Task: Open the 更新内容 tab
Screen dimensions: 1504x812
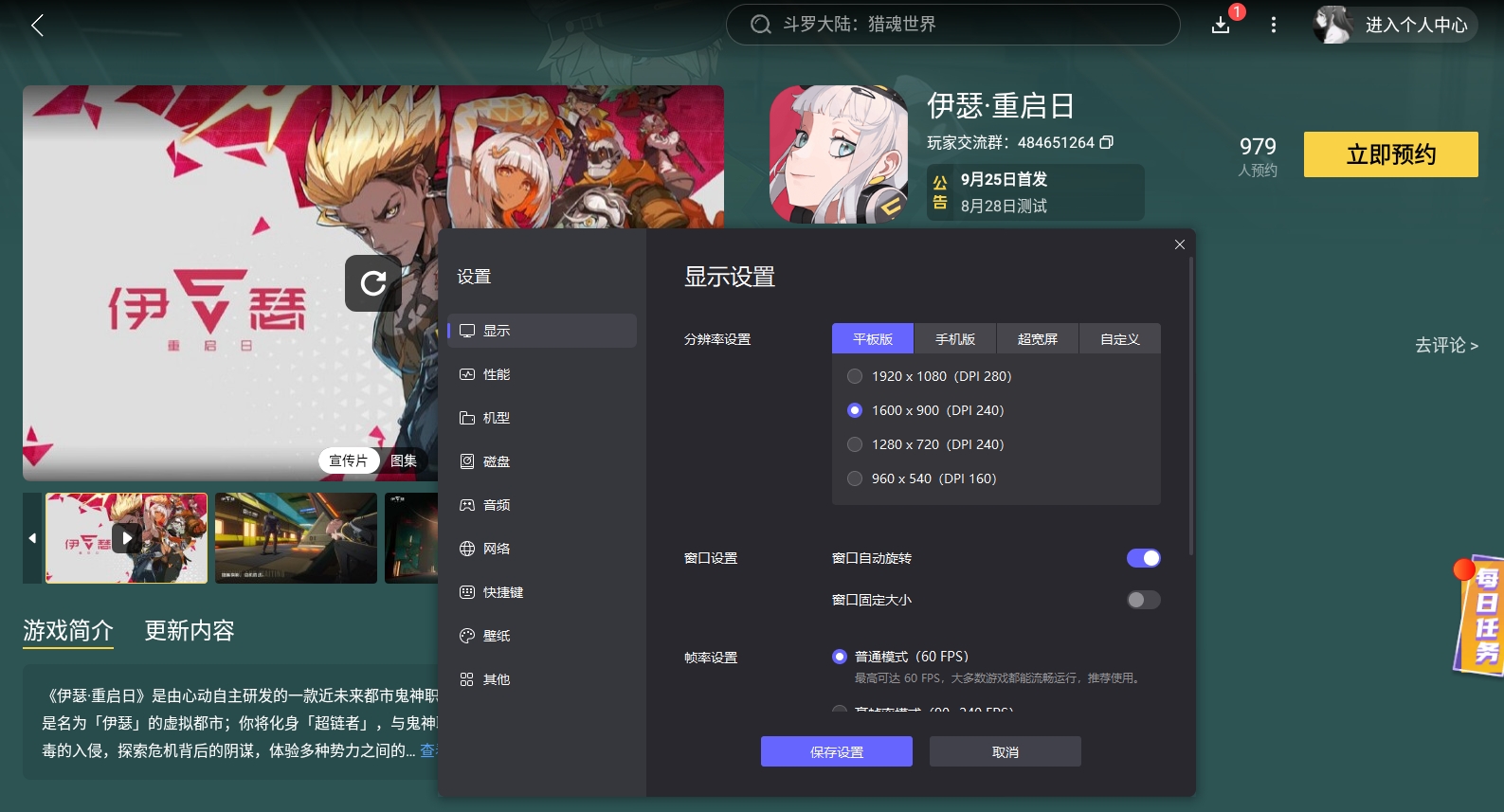Action: [190, 631]
